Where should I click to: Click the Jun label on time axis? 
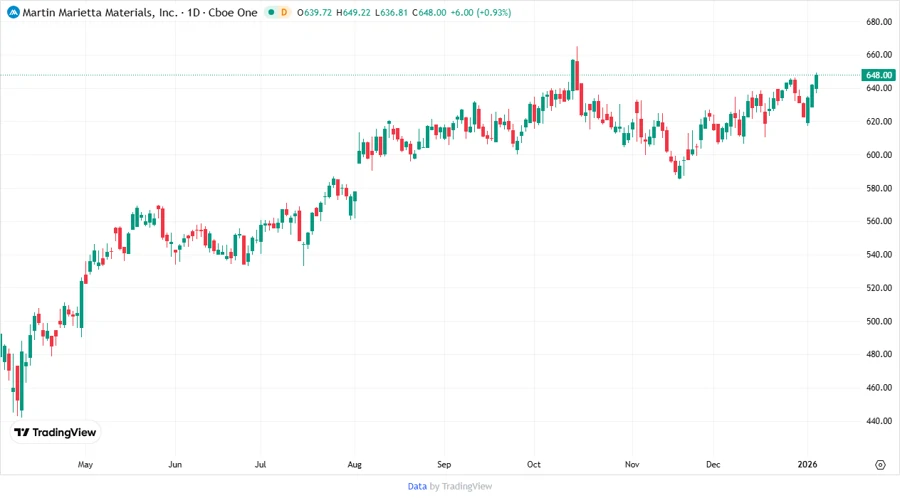click(175, 464)
